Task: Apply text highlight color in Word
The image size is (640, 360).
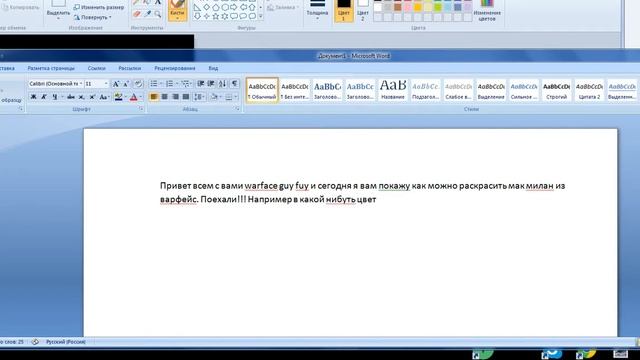Action: [x=118, y=97]
